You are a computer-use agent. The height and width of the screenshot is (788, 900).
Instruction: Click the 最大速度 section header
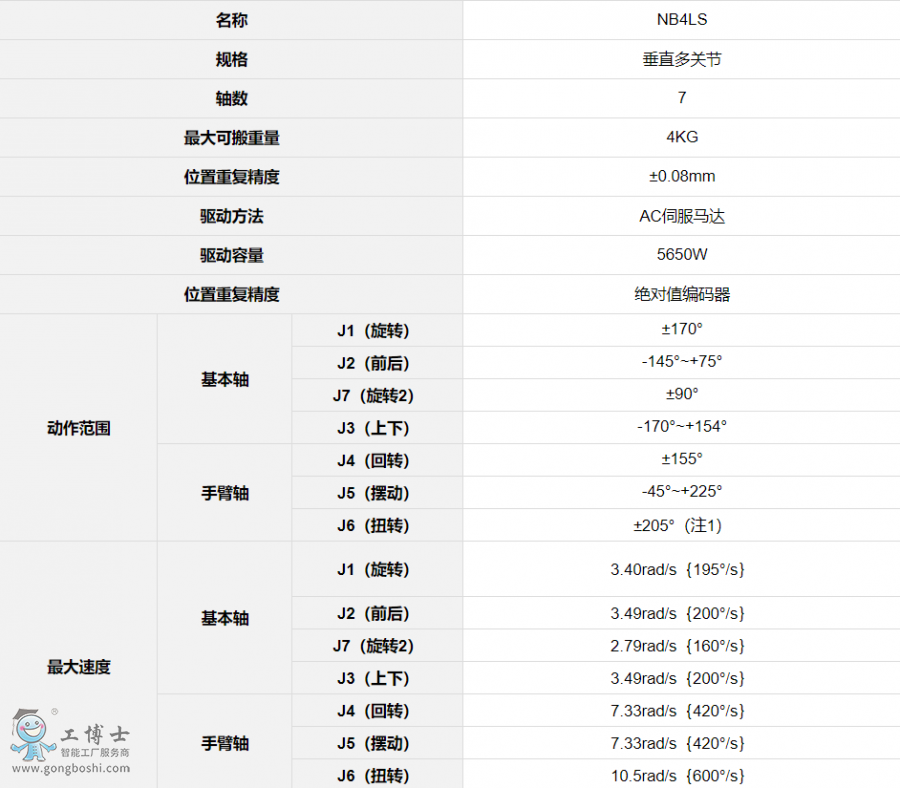(78, 667)
